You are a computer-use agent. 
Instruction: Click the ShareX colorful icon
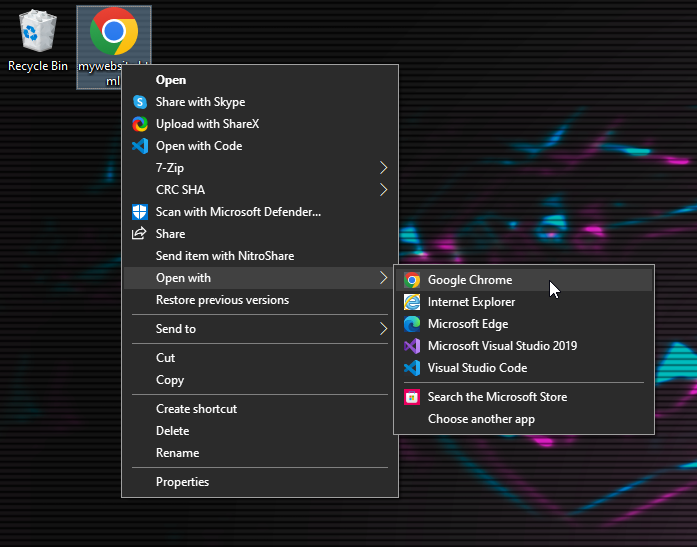point(140,124)
